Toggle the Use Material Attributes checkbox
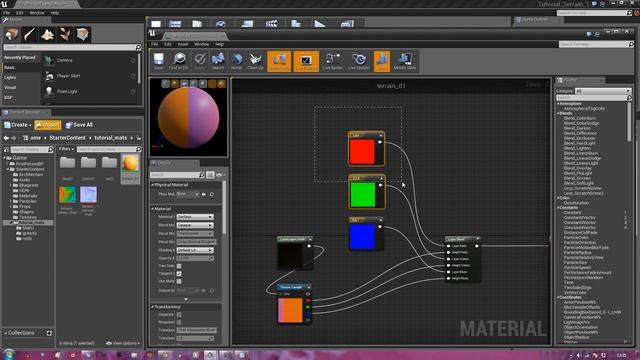Image resolution: width=640 pixels, height=360 pixels. click(179, 281)
